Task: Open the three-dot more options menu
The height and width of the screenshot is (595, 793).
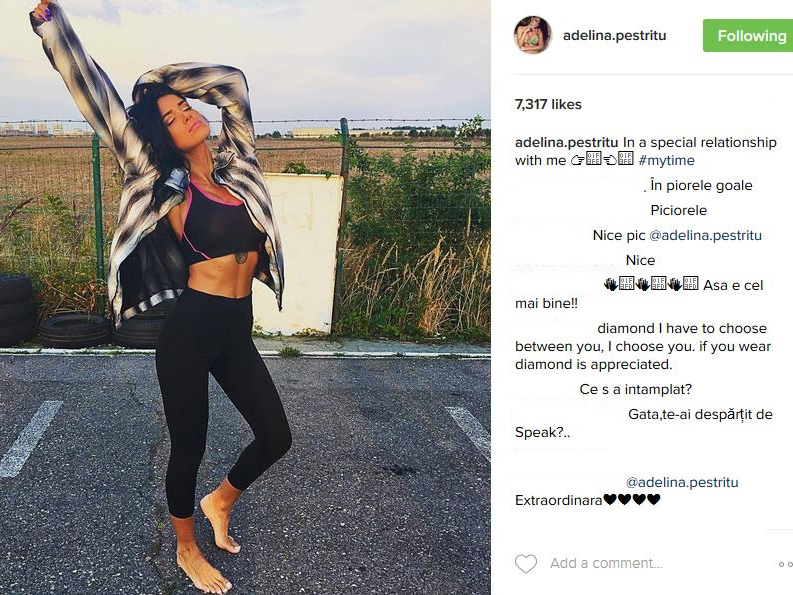Action: click(x=785, y=564)
